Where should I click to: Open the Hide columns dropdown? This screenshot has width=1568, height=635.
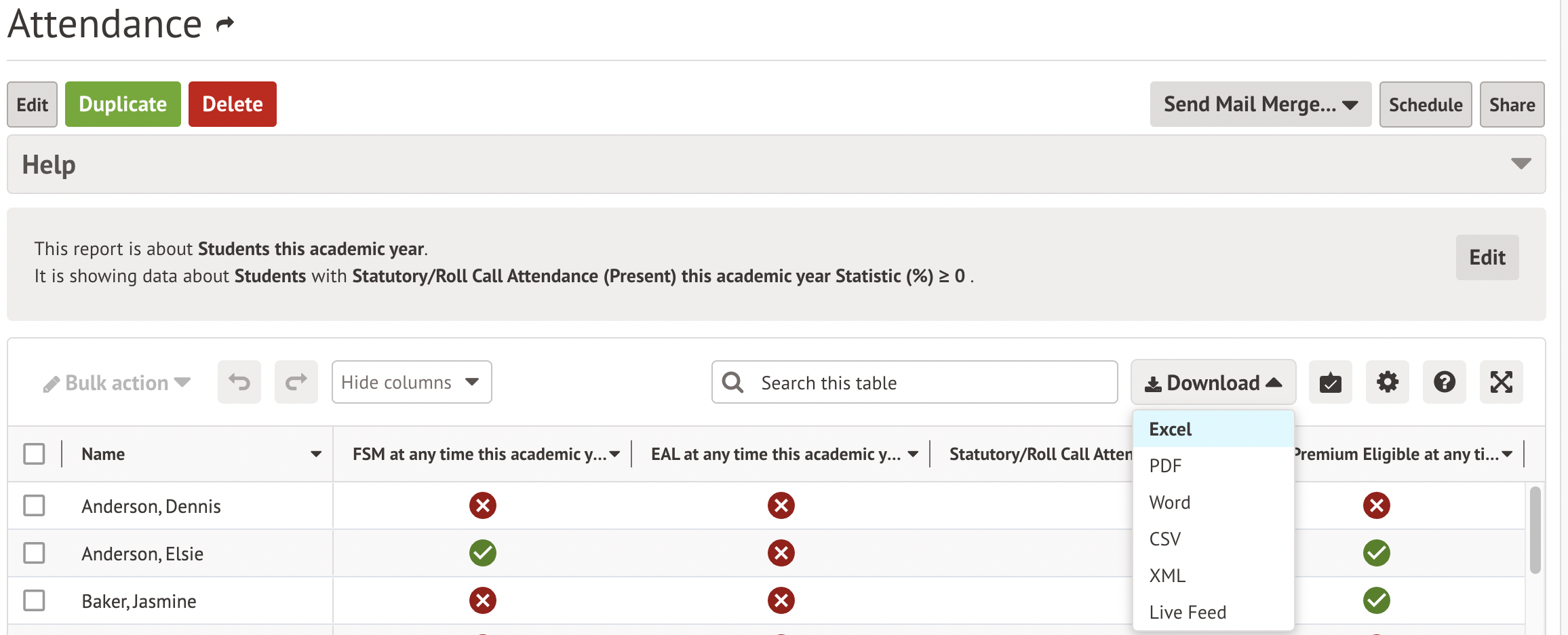(411, 382)
